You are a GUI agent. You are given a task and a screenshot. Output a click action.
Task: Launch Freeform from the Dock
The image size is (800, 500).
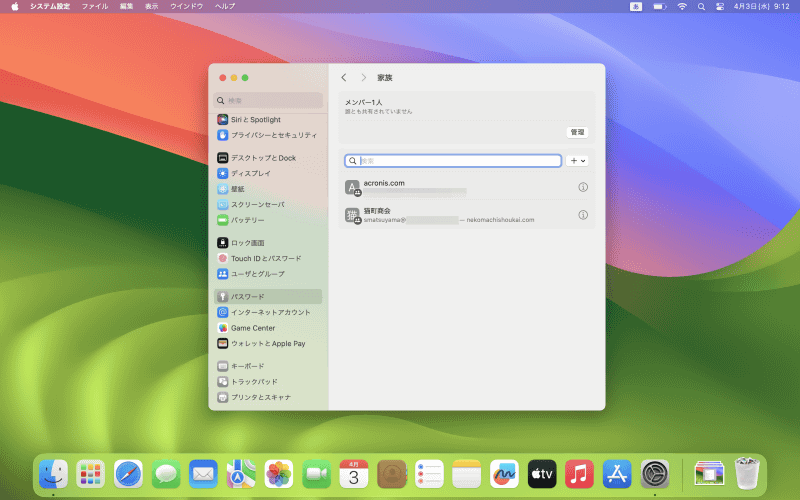(504, 474)
